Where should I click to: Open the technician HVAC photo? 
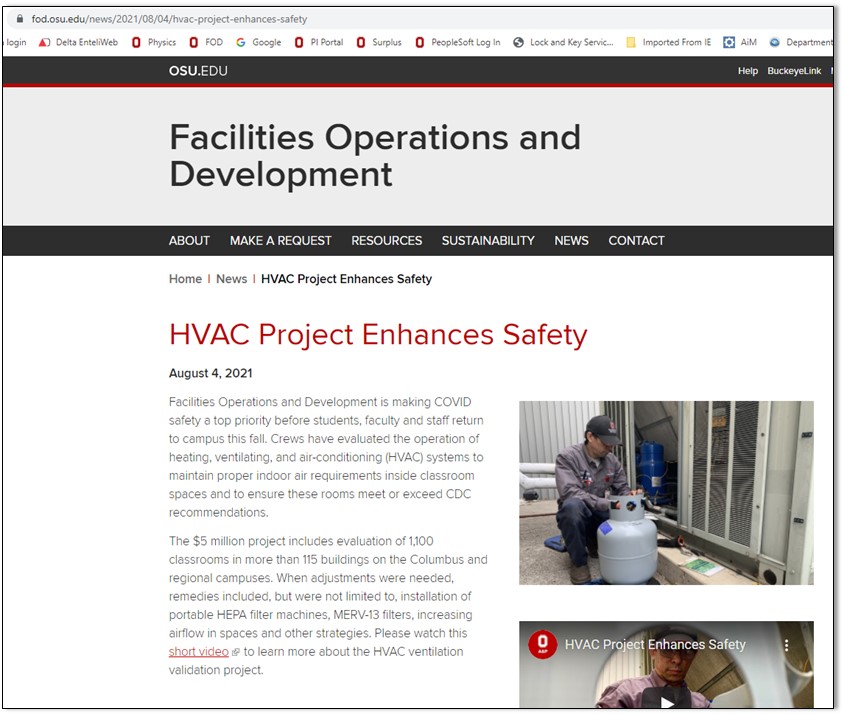(666, 493)
